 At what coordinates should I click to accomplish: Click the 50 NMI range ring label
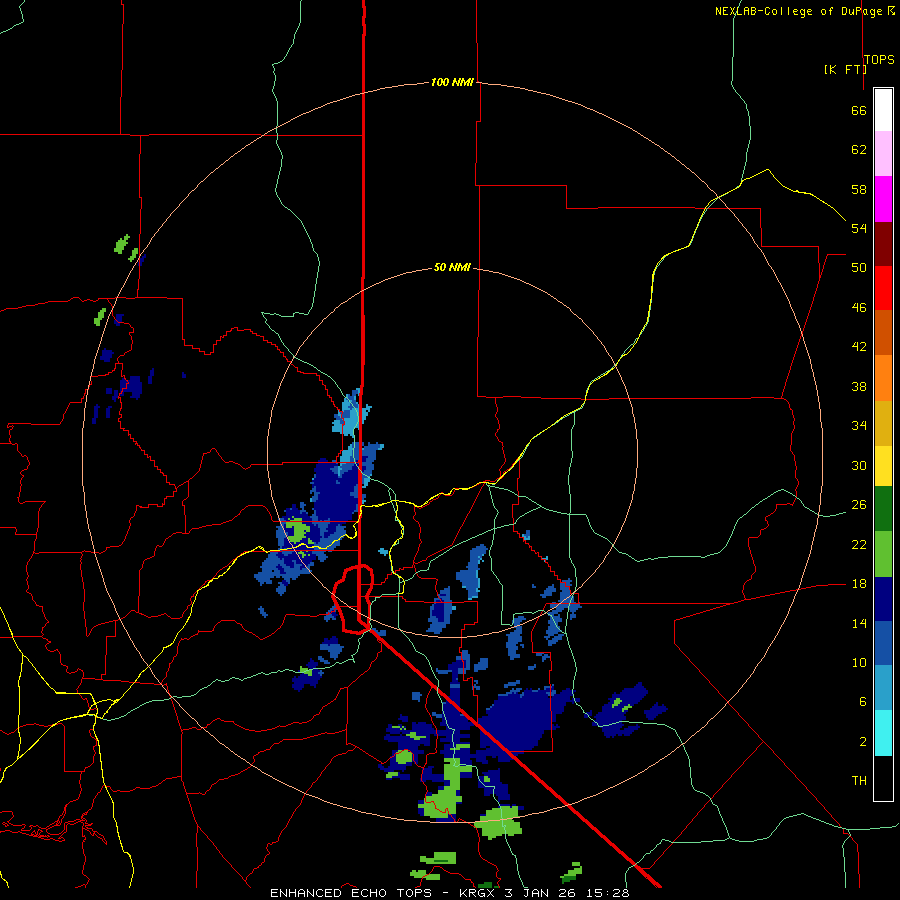(452, 267)
